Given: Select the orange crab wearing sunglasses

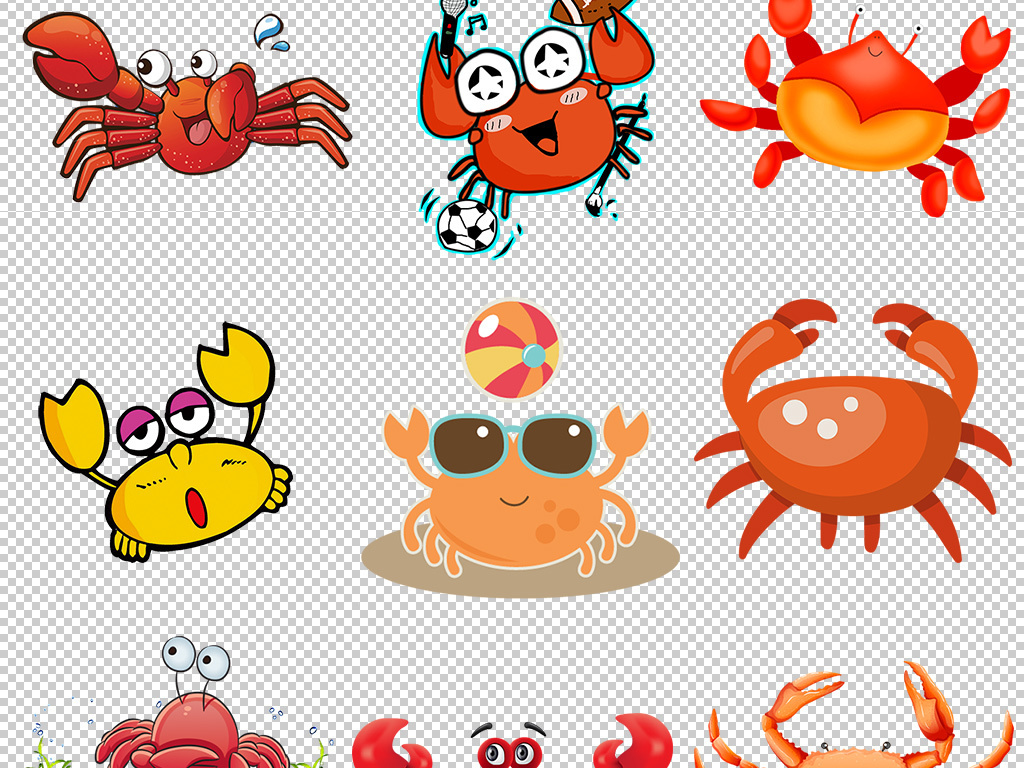Looking at the screenshot, I should tap(519, 490).
